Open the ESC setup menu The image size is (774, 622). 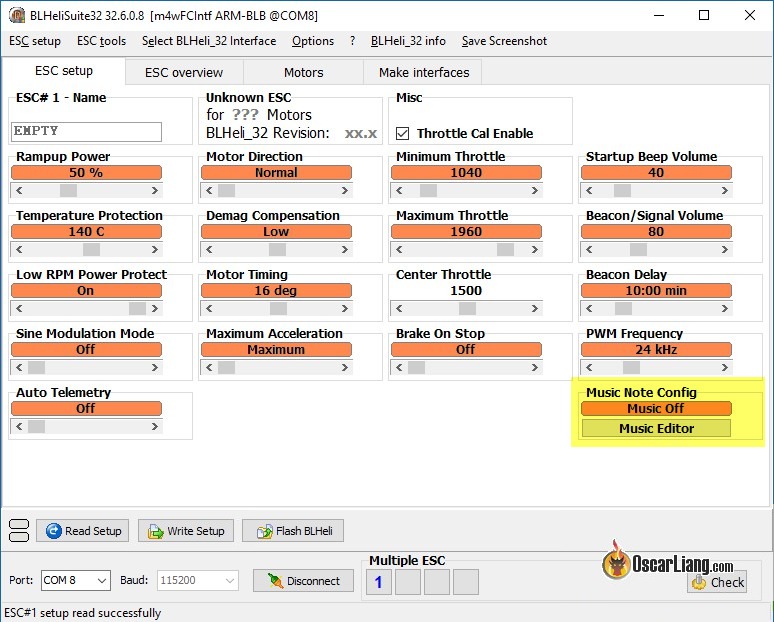click(35, 41)
